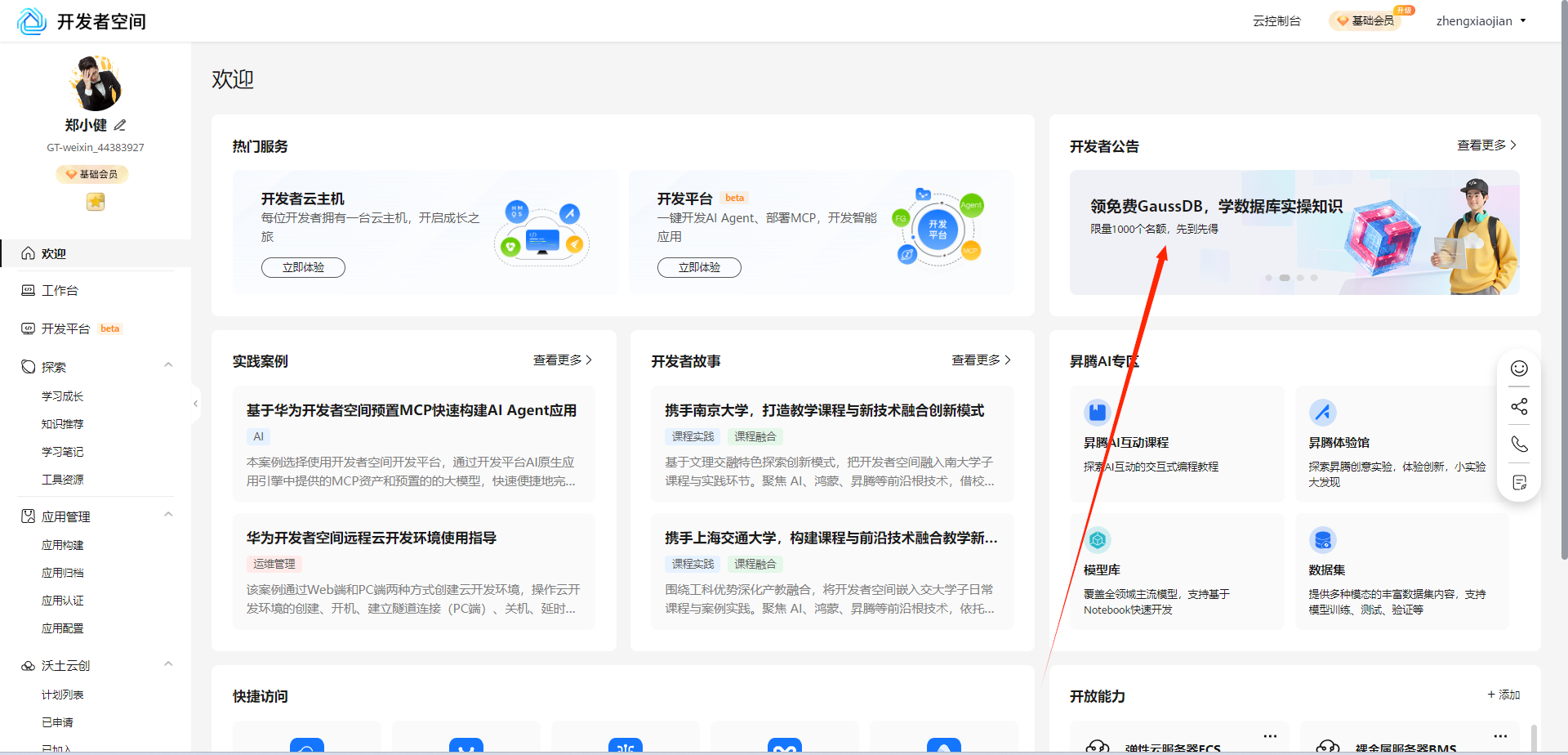Open 已申请 under 沃土云创
The width and height of the screenshot is (1568, 755).
pyautogui.click(x=58, y=722)
